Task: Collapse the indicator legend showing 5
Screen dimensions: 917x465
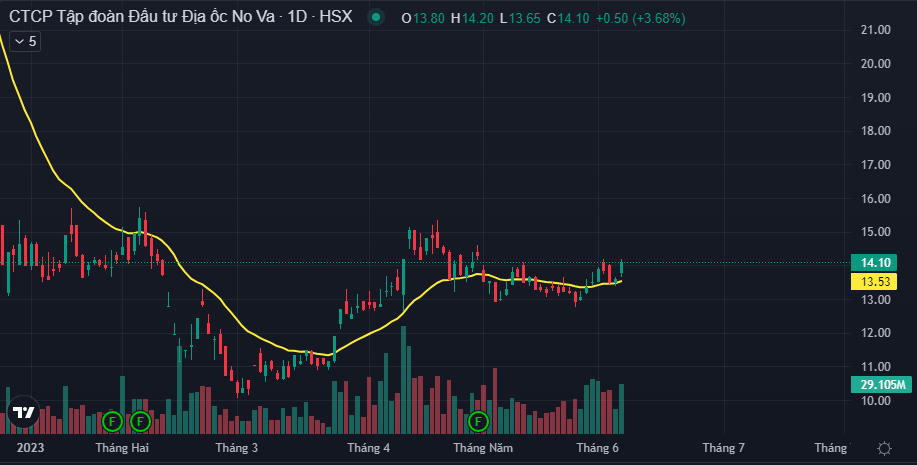Action: [25, 42]
